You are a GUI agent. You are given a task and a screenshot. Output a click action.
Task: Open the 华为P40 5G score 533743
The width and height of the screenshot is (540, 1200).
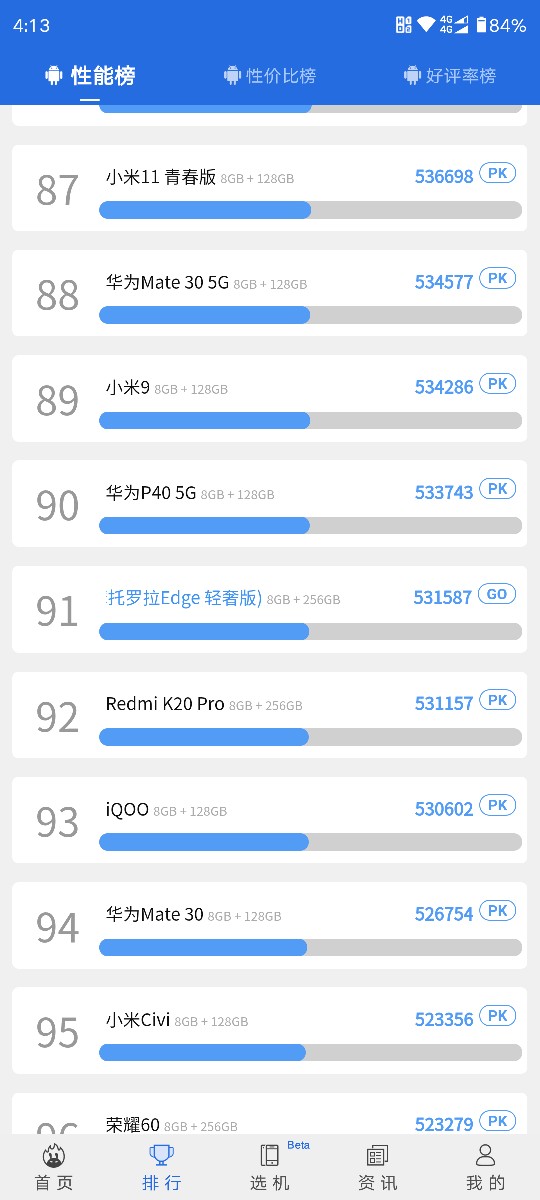pos(444,492)
